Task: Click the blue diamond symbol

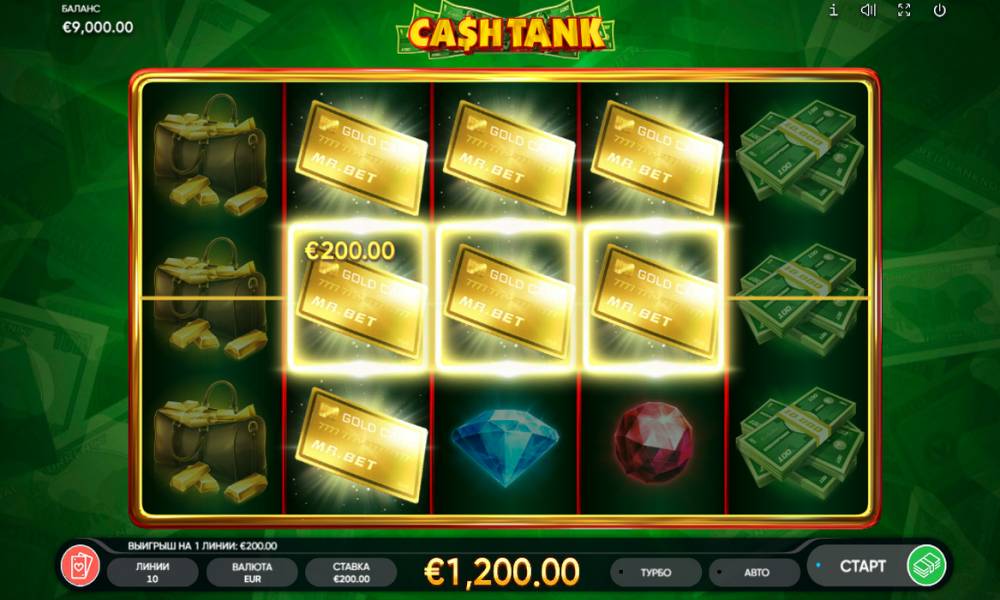Action: (x=505, y=446)
